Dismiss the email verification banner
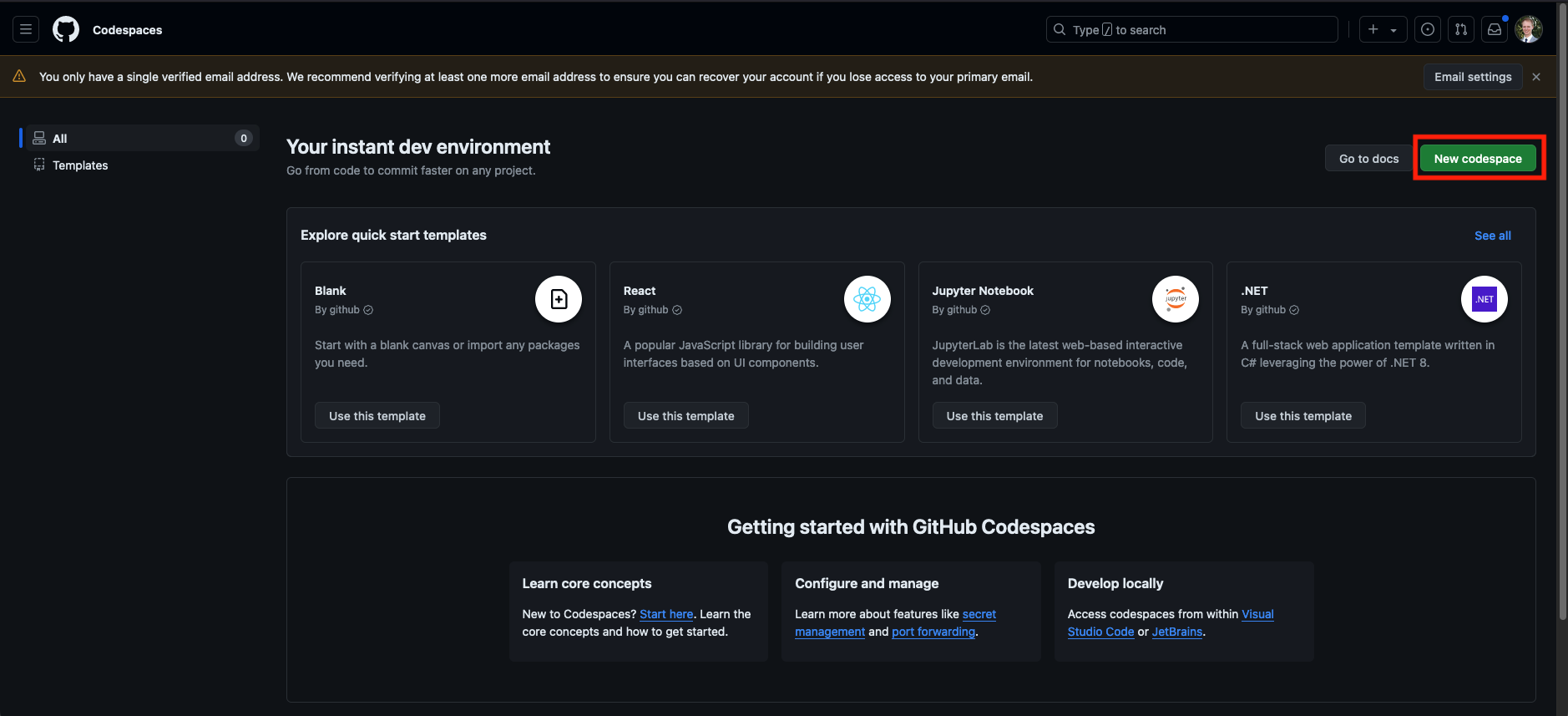This screenshot has width=1568, height=716. pyautogui.click(x=1536, y=77)
